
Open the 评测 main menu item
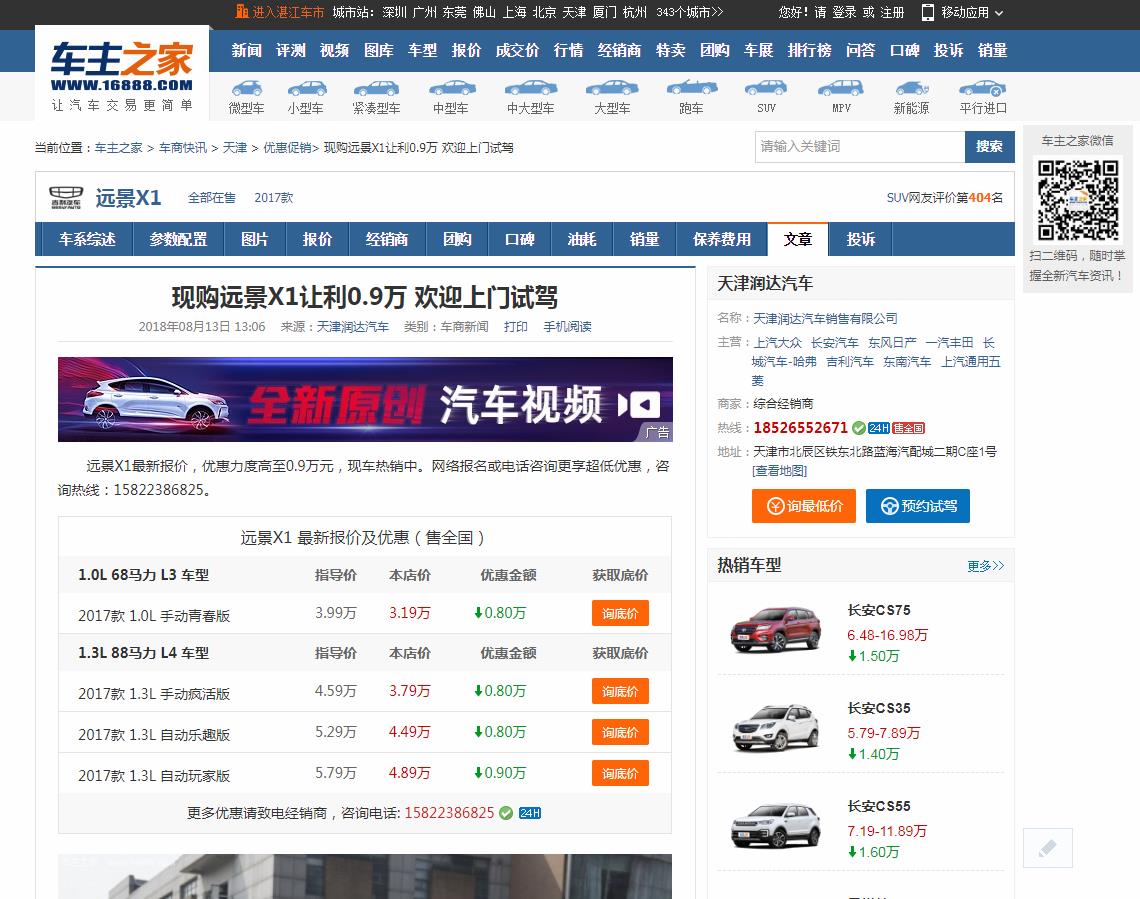click(x=291, y=50)
